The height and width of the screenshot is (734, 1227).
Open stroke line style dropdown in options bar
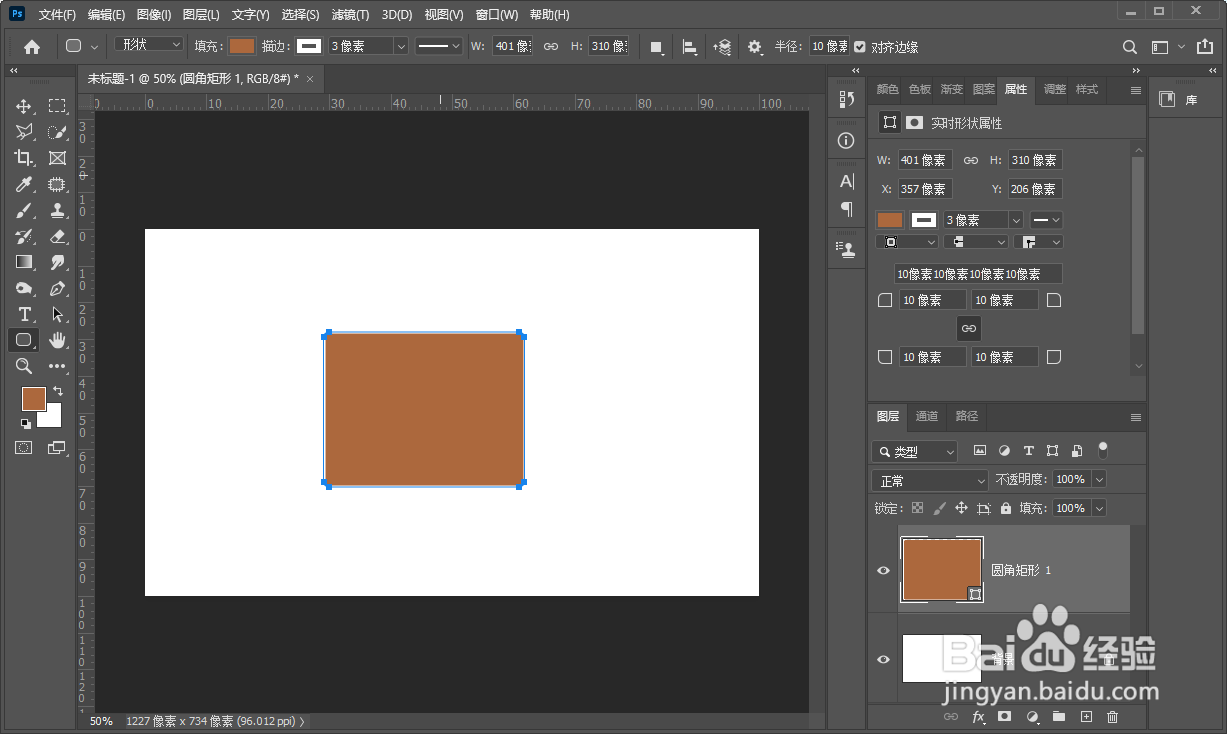439,46
